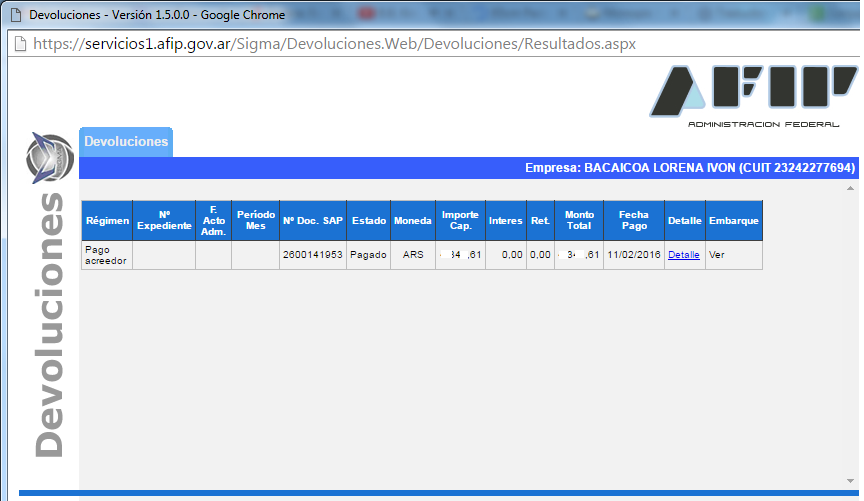Open the Detalle link for document 2600141953

click(x=684, y=255)
